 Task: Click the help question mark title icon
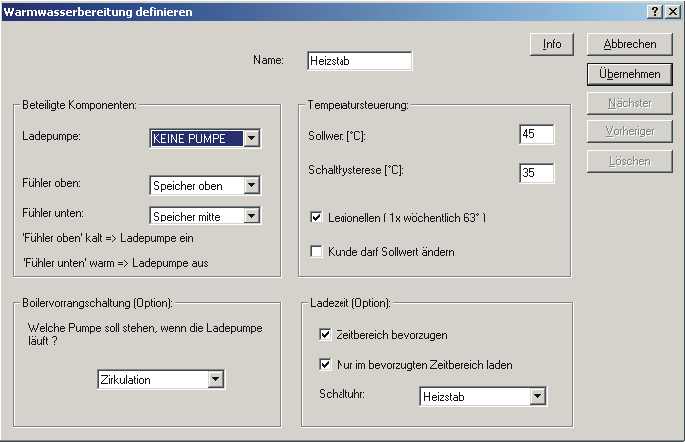(x=655, y=11)
